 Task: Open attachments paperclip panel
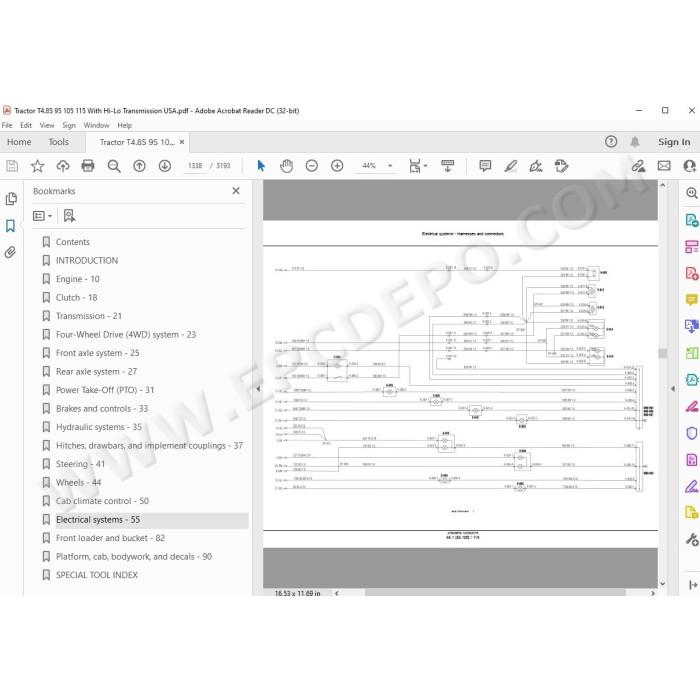click(x=10, y=252)
